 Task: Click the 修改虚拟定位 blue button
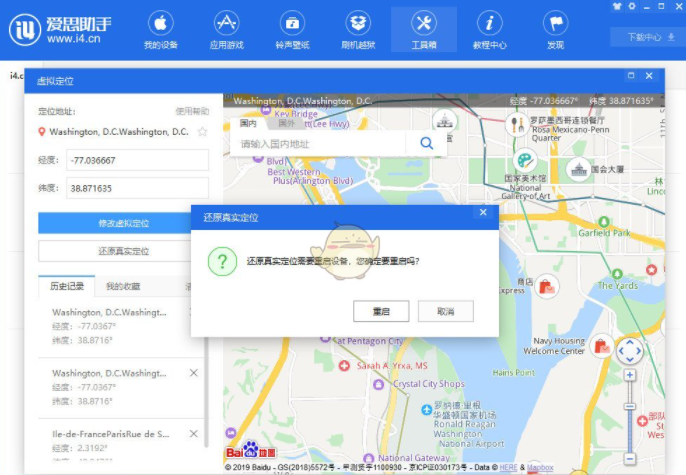click(123, 223)
